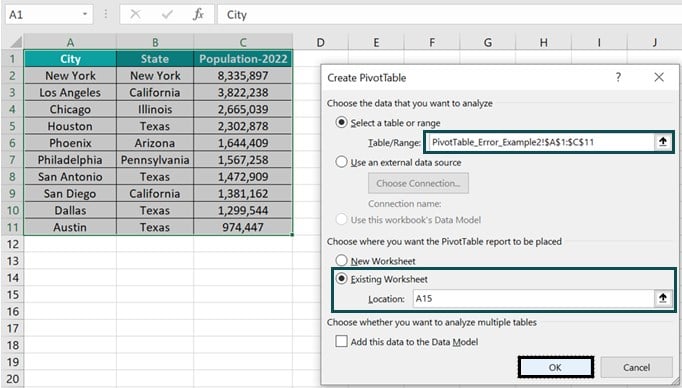Screen dimensions: 682x388
Task: Choose the Existing Worksheet radio button
Action: (341, 278)
